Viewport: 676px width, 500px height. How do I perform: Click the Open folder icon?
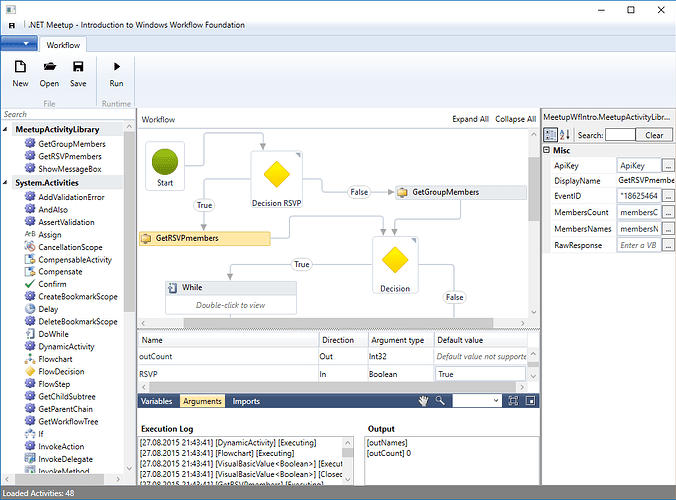(x=50, y=67)
